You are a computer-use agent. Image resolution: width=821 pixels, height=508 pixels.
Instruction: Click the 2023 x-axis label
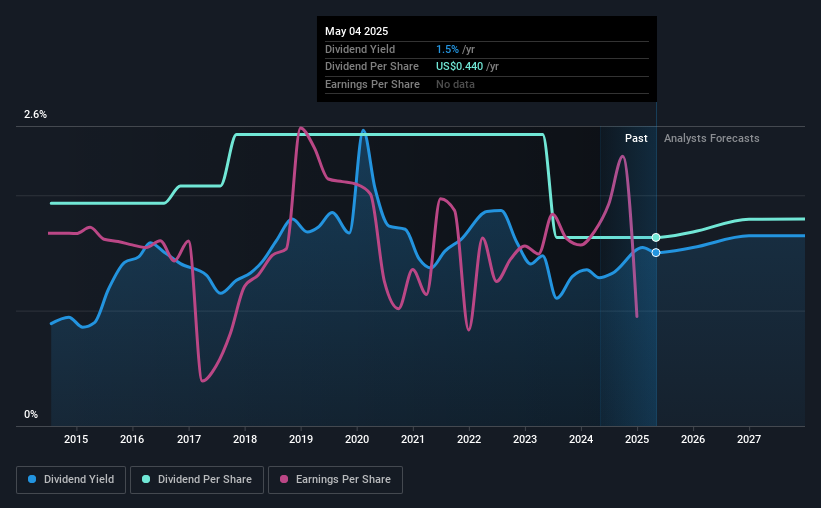click(525, 439)
